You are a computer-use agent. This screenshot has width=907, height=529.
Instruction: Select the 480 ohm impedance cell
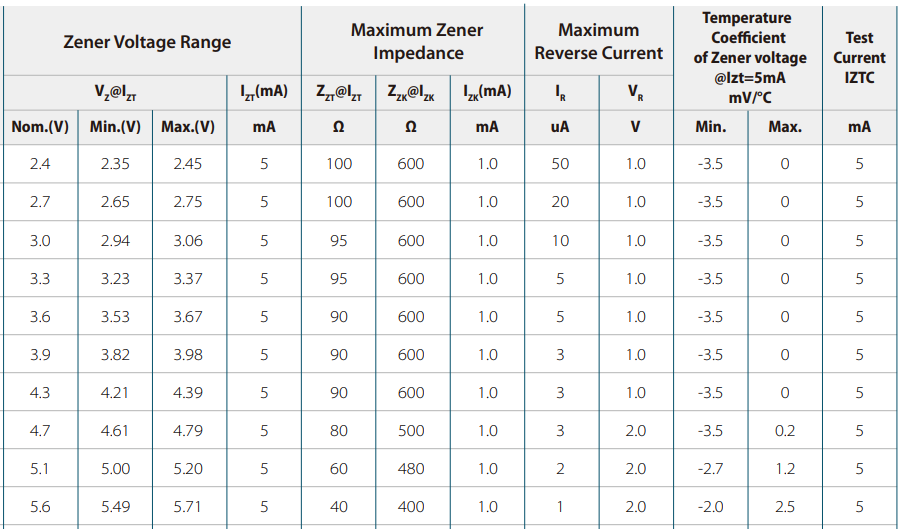click(411, 469)
